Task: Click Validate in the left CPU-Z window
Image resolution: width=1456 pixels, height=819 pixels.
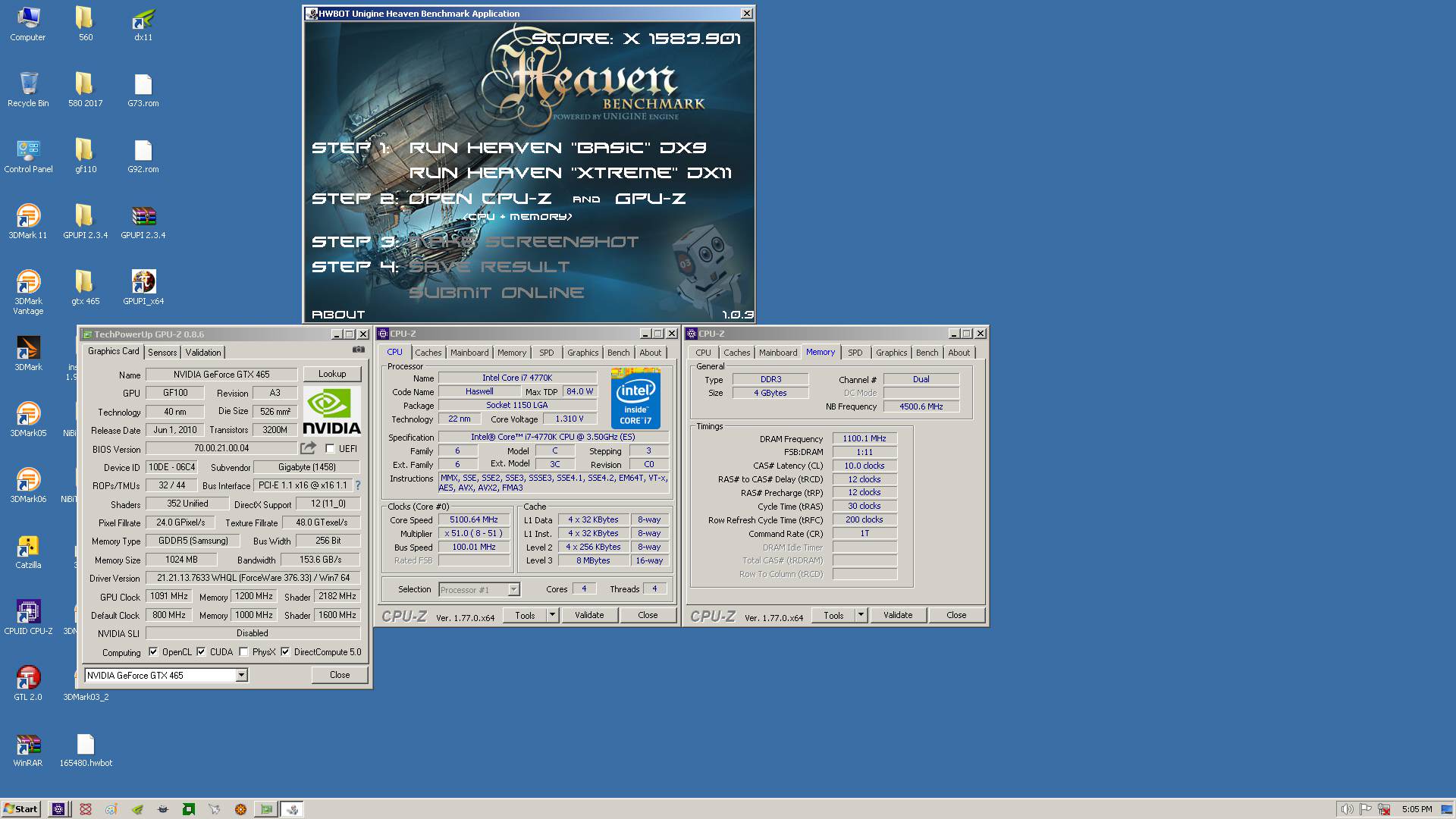Action: [589, 615]
